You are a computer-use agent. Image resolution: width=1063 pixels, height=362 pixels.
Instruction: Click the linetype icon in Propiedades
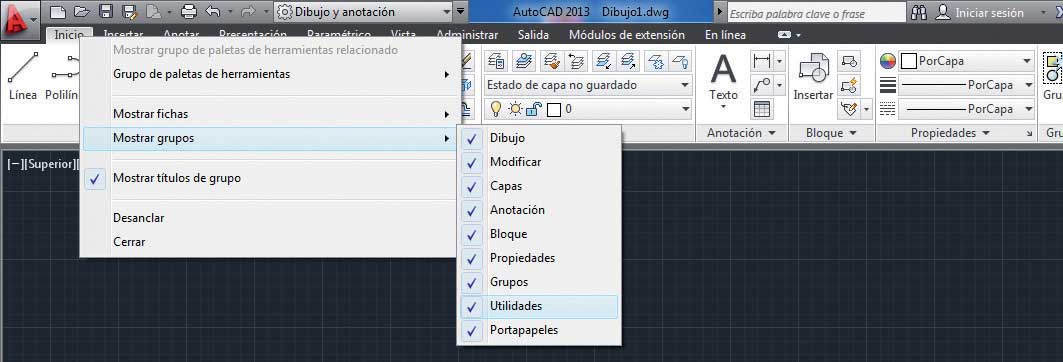coord(887,108)
